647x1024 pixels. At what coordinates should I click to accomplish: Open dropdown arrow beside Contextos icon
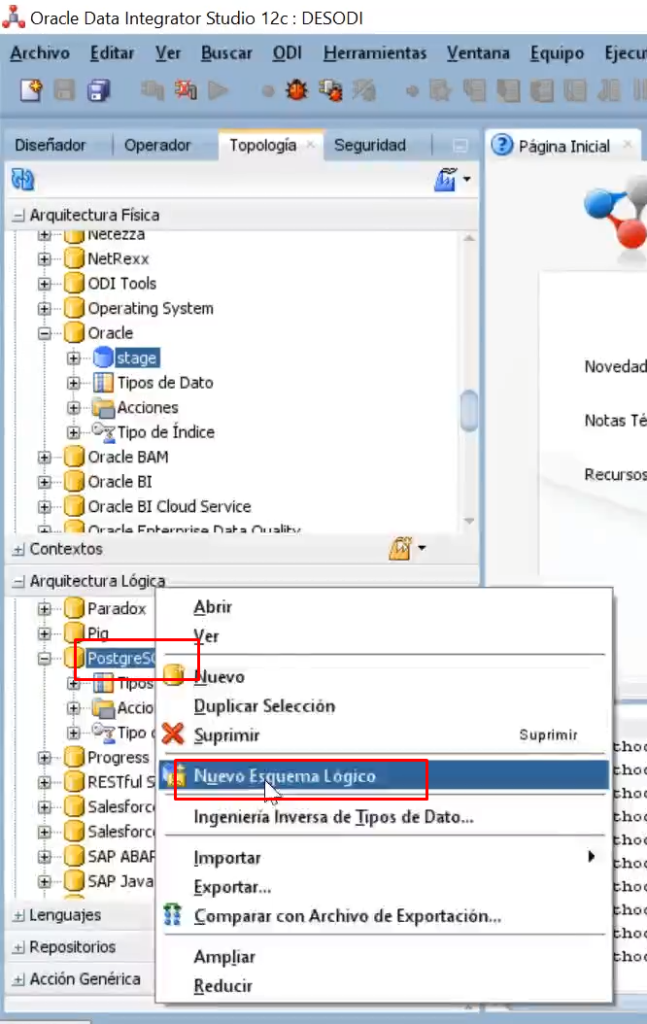click(x=422, y=548)
